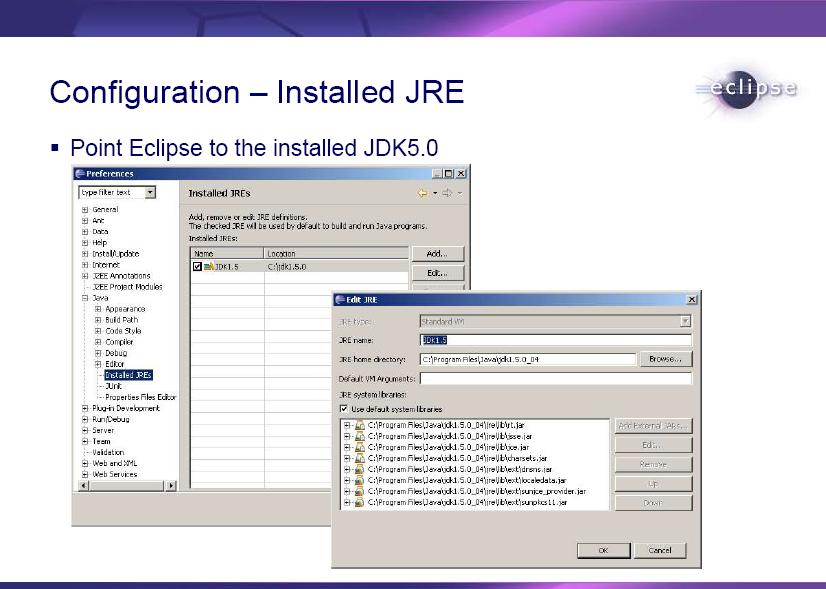Expand the Install/Update tree node

click(85, 254)
